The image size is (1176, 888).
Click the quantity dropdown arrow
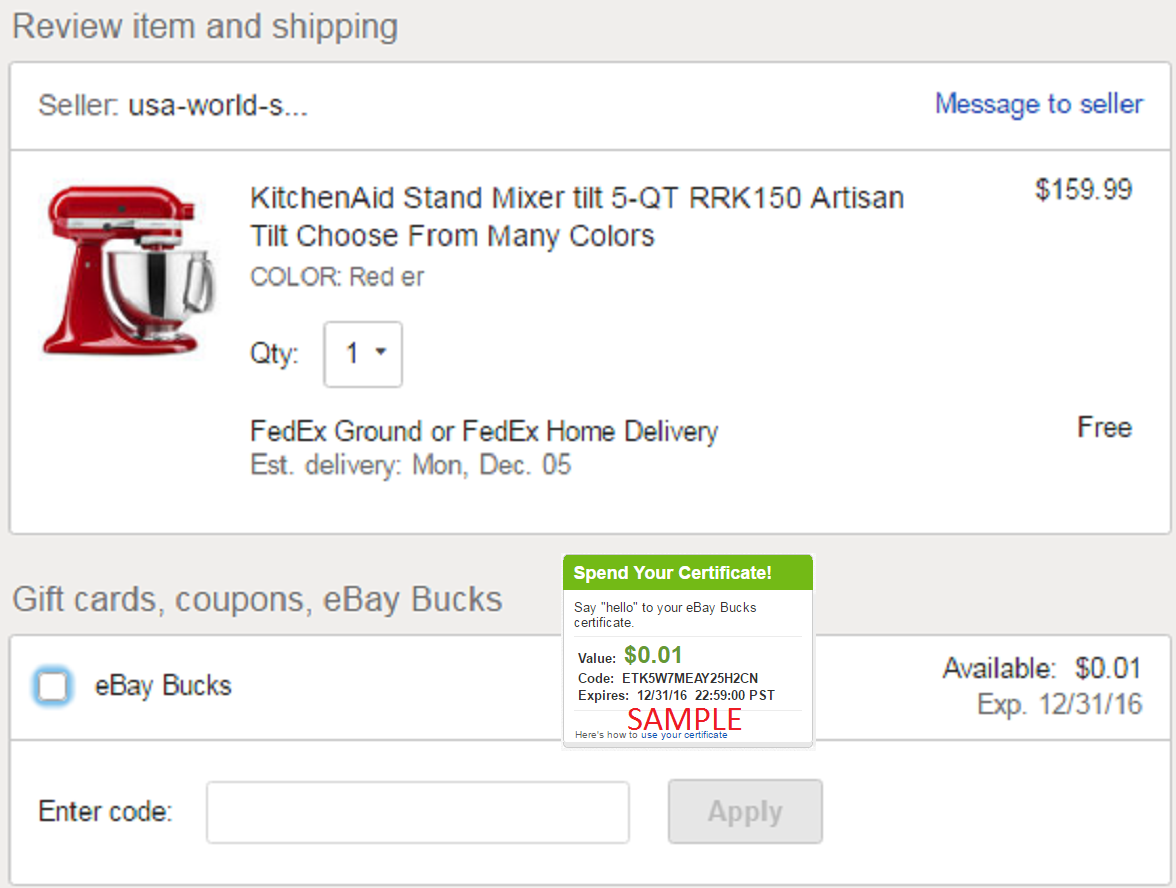(x=381, y=352)
